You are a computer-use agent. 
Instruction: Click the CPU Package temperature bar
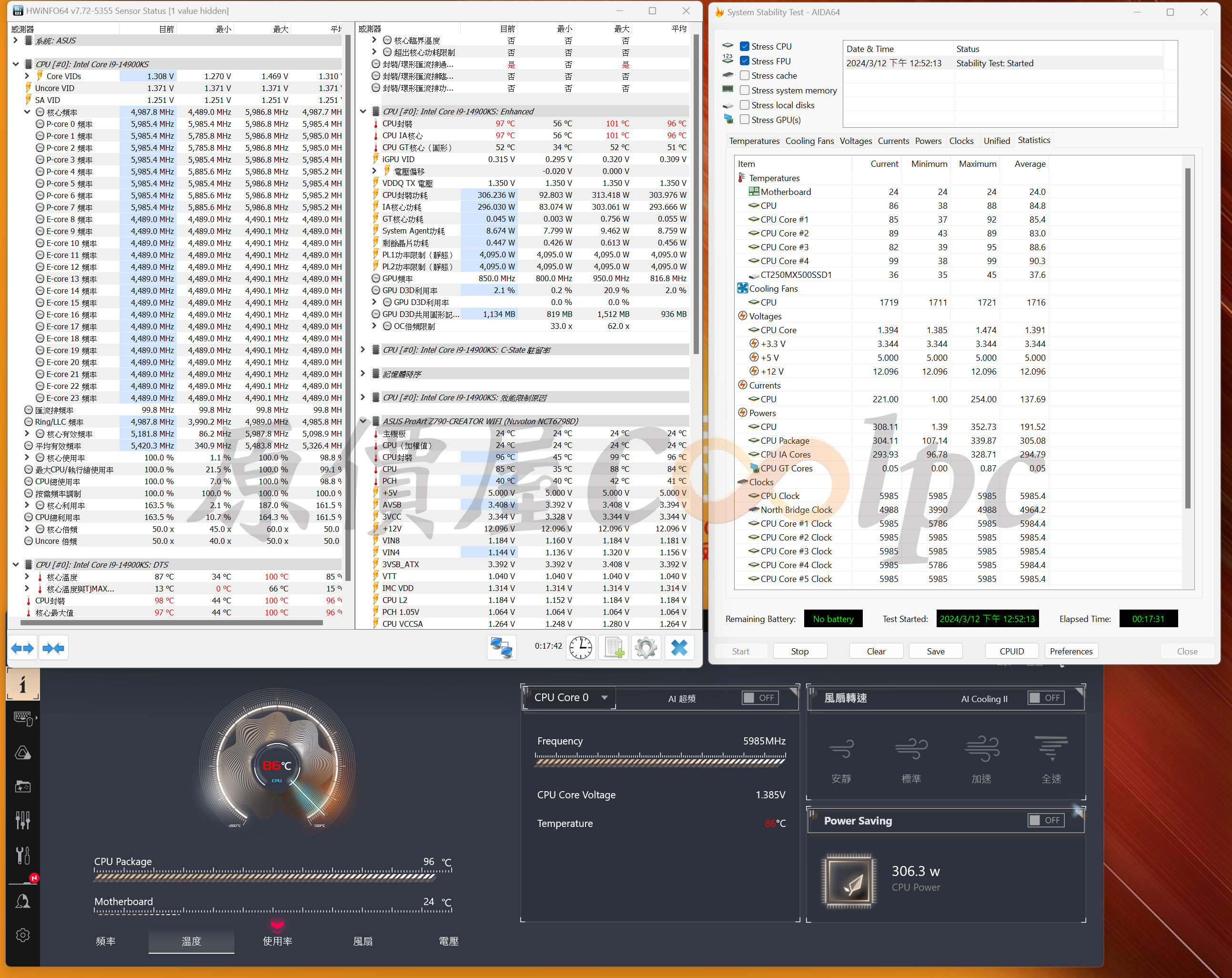(x=273, y=875)
